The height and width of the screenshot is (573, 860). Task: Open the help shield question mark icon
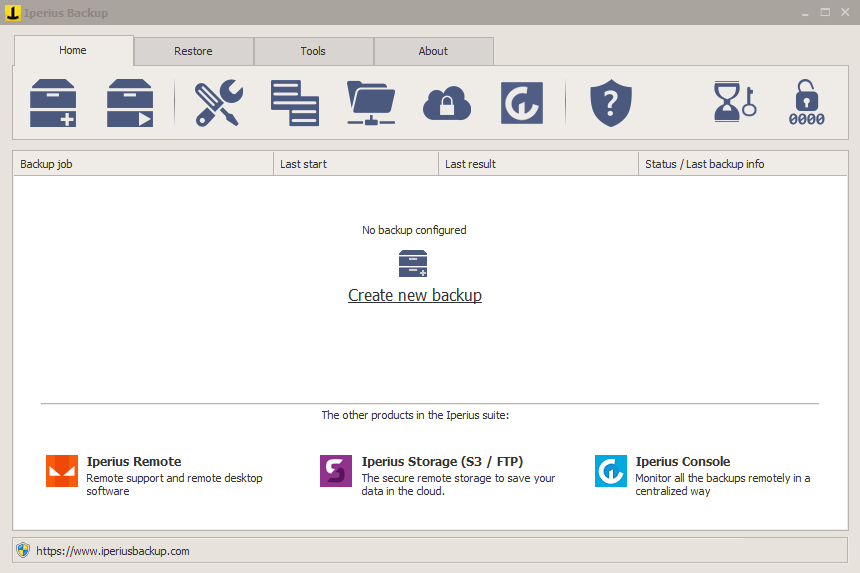click(x=610, y=103)
